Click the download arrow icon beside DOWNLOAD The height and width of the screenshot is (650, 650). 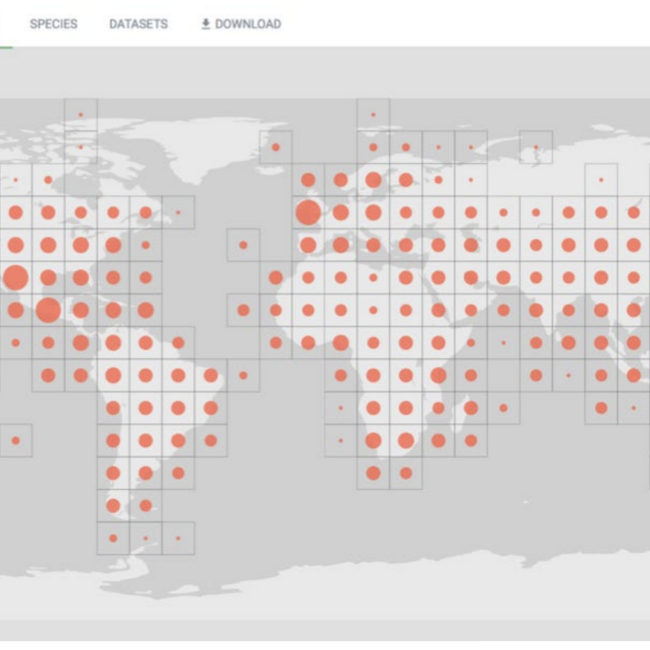[206, 24]
